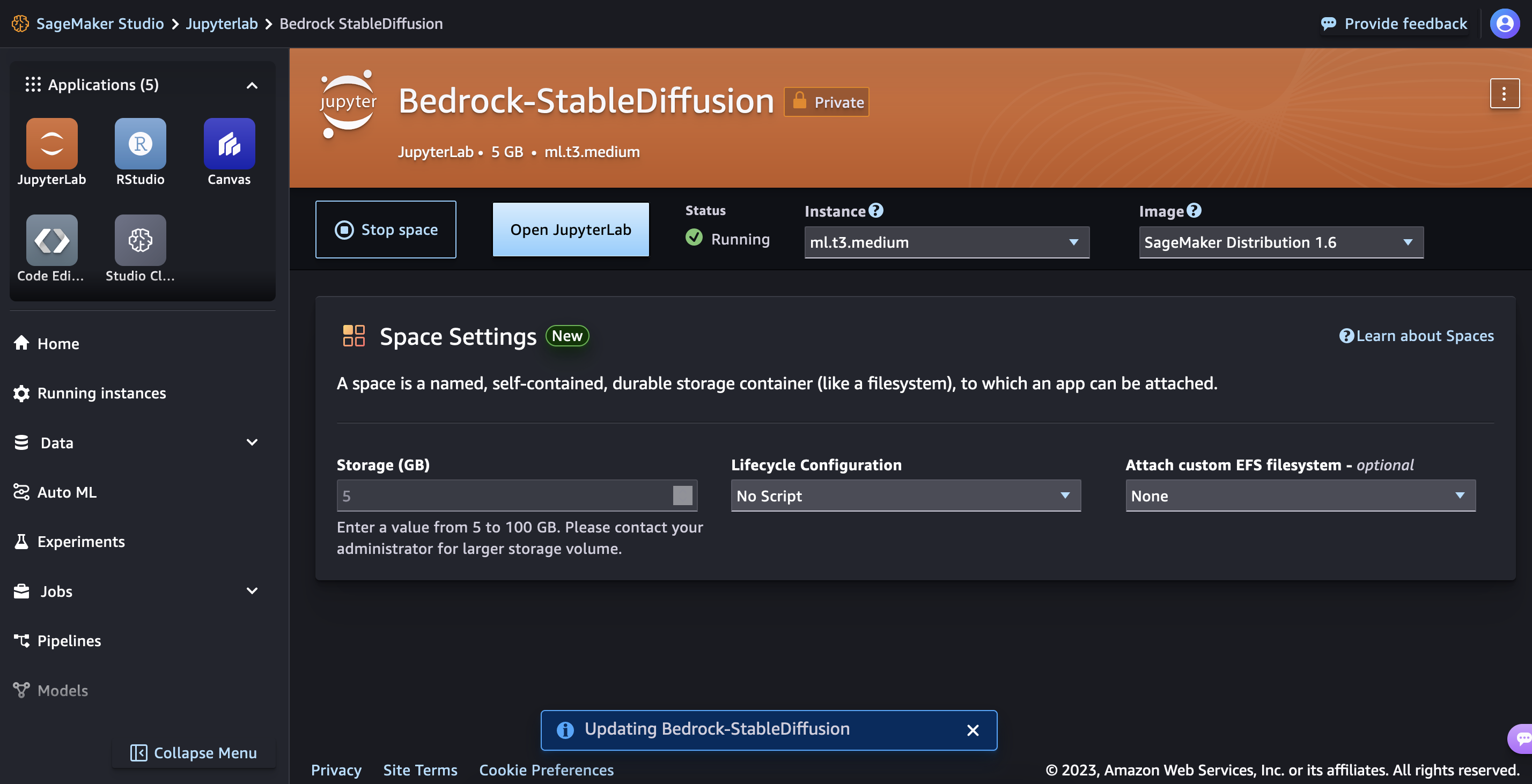1532x784 pixels.
Task: Open the user profile avatar
Action: [x=1505, y=23]
